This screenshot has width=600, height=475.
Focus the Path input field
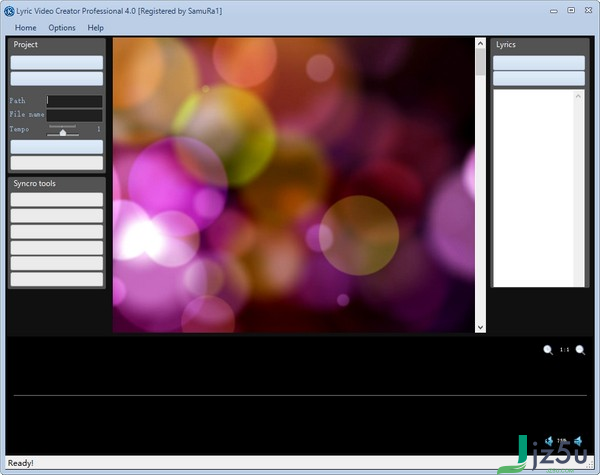click(74, 101)
